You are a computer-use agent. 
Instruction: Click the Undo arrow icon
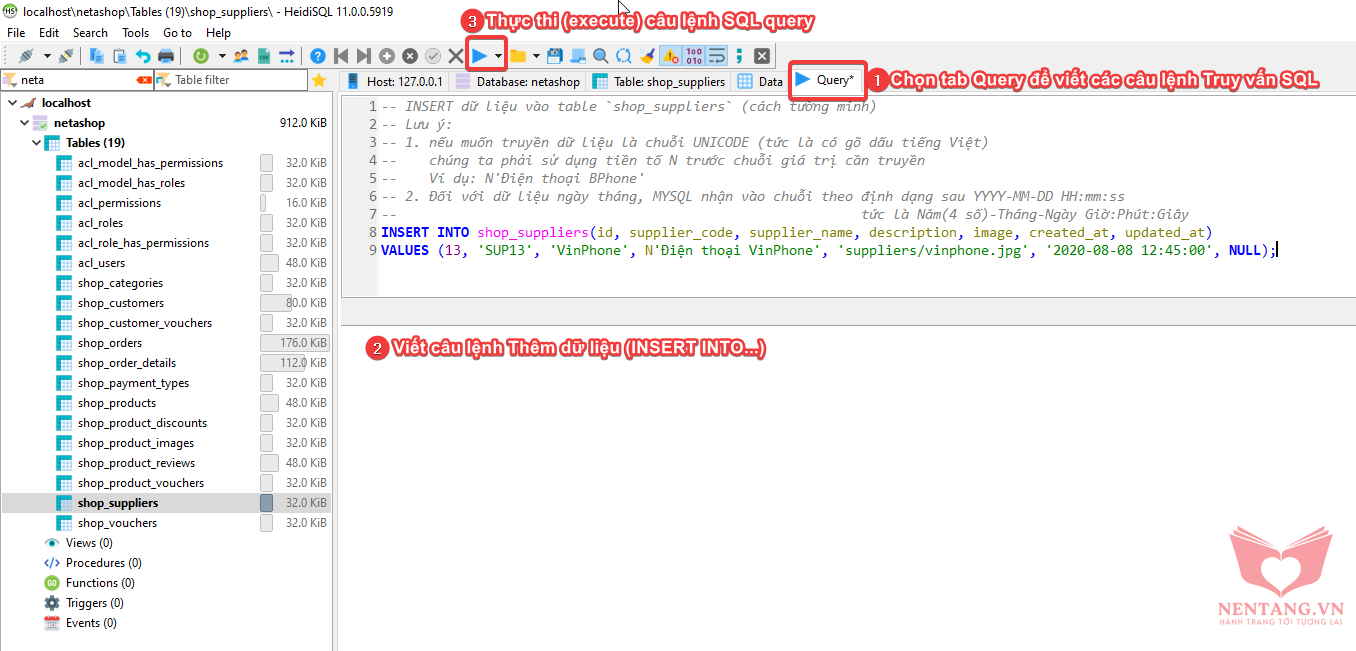click(143, 56)
